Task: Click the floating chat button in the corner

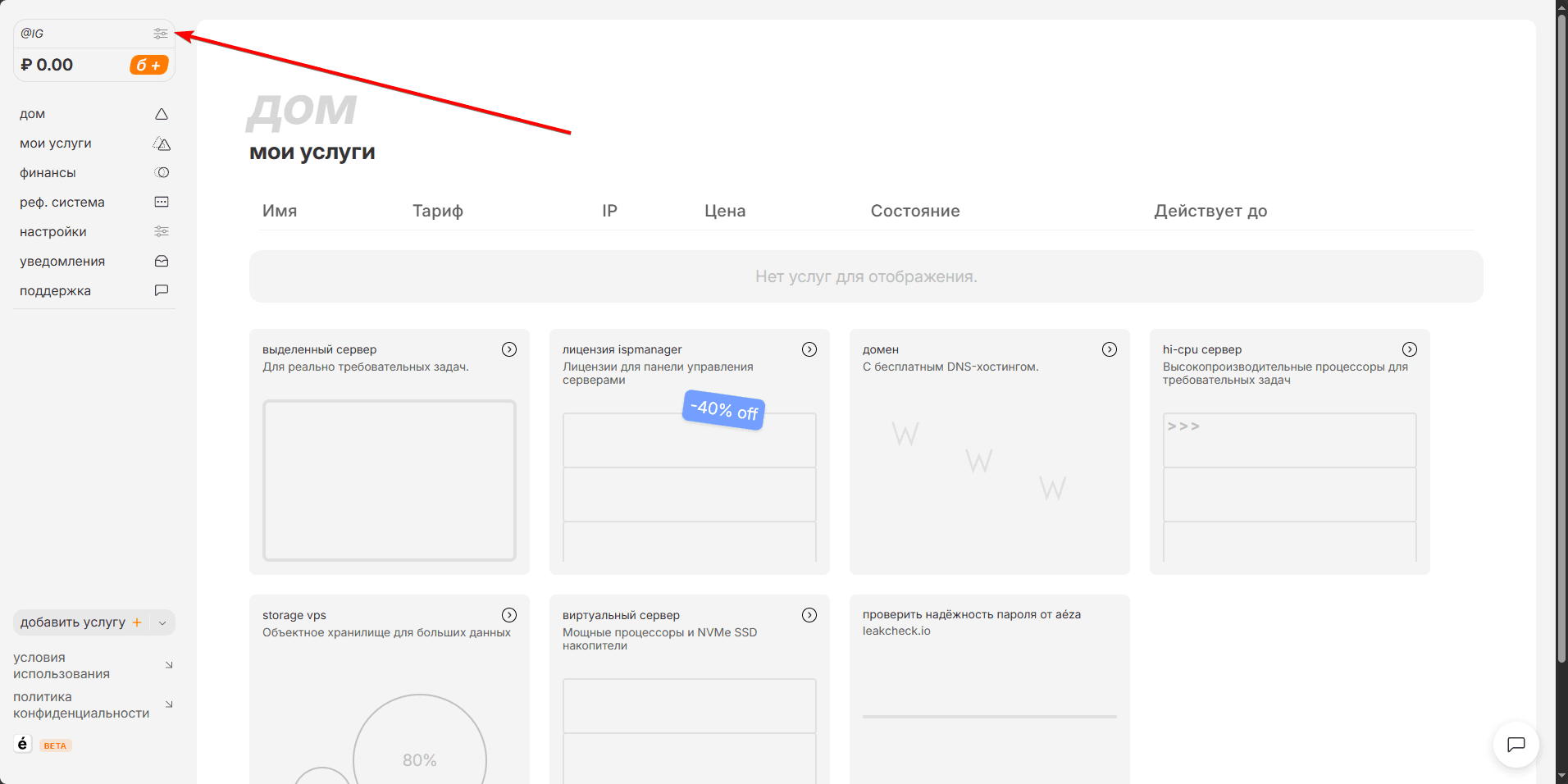Action: tap(1516, 745)
